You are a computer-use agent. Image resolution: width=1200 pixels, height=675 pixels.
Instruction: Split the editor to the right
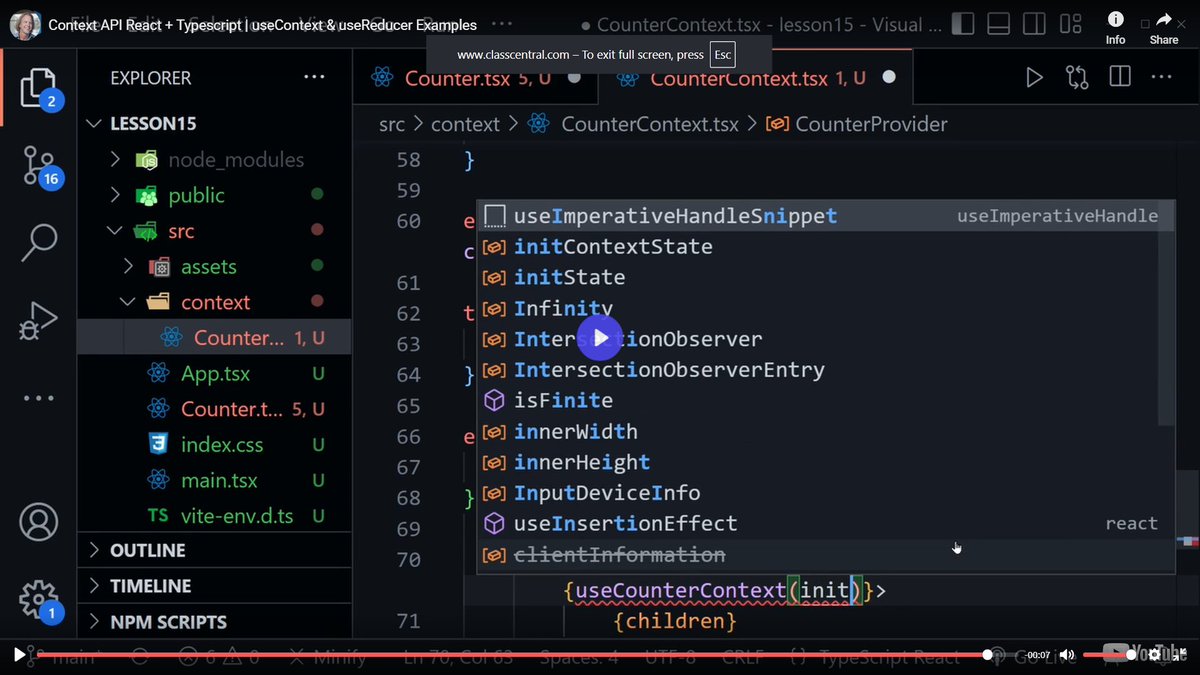1120,77
